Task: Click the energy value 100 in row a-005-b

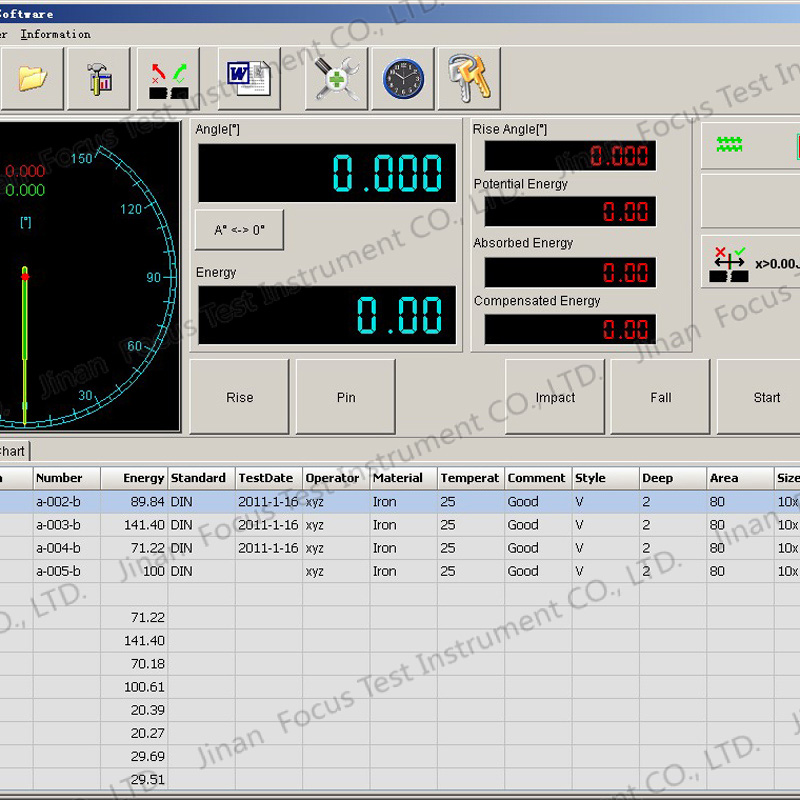Action: (134, 571)
